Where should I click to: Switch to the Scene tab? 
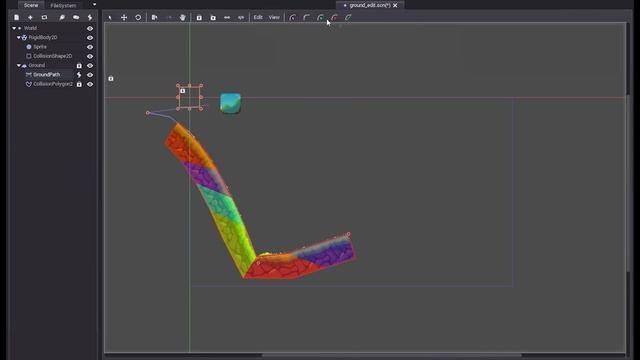[x=31, y=5]
